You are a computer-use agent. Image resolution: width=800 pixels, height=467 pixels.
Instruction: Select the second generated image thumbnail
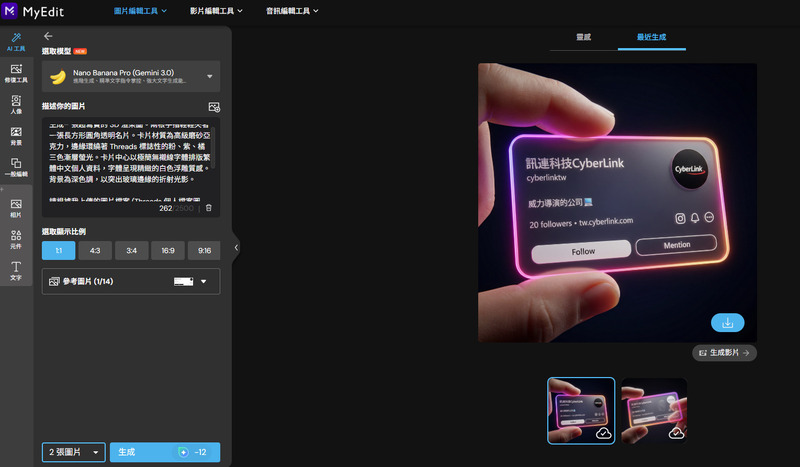tap(654, 411)
